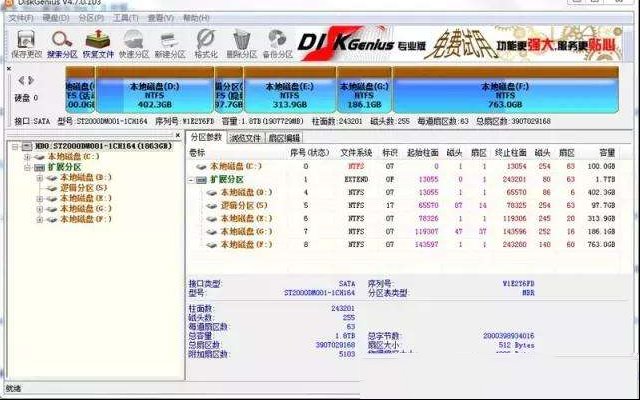
Task: Switch to the 浏览文件 tab
Action: click(x=245, y=138)
